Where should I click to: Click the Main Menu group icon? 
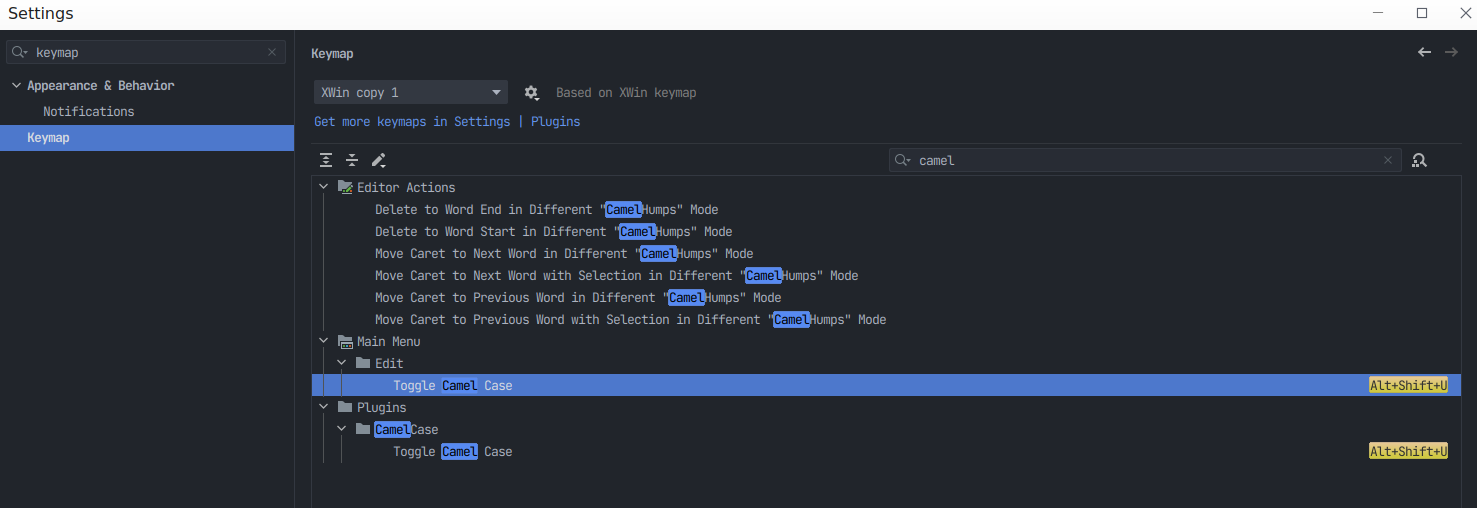(x=346, y=341)
